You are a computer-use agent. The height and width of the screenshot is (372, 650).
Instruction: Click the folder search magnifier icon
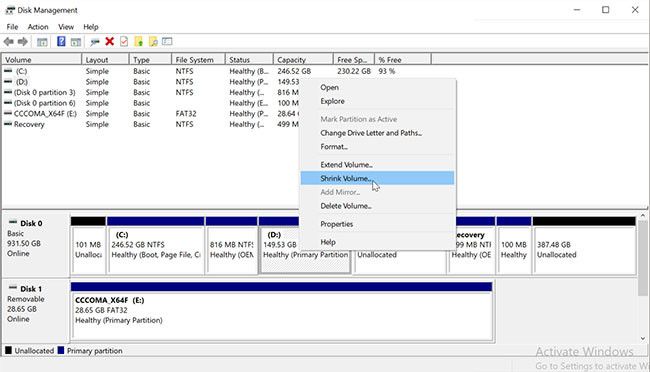click(x=153, y=41)
